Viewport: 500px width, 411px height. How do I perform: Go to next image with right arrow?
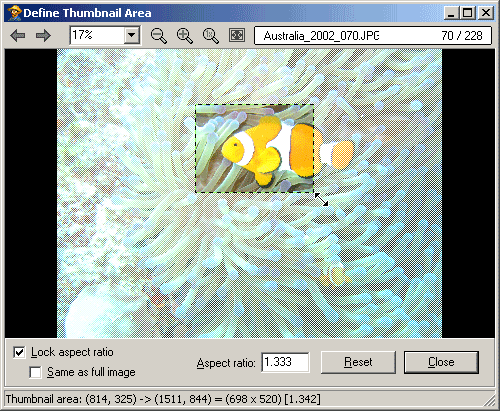pos(43,35)
